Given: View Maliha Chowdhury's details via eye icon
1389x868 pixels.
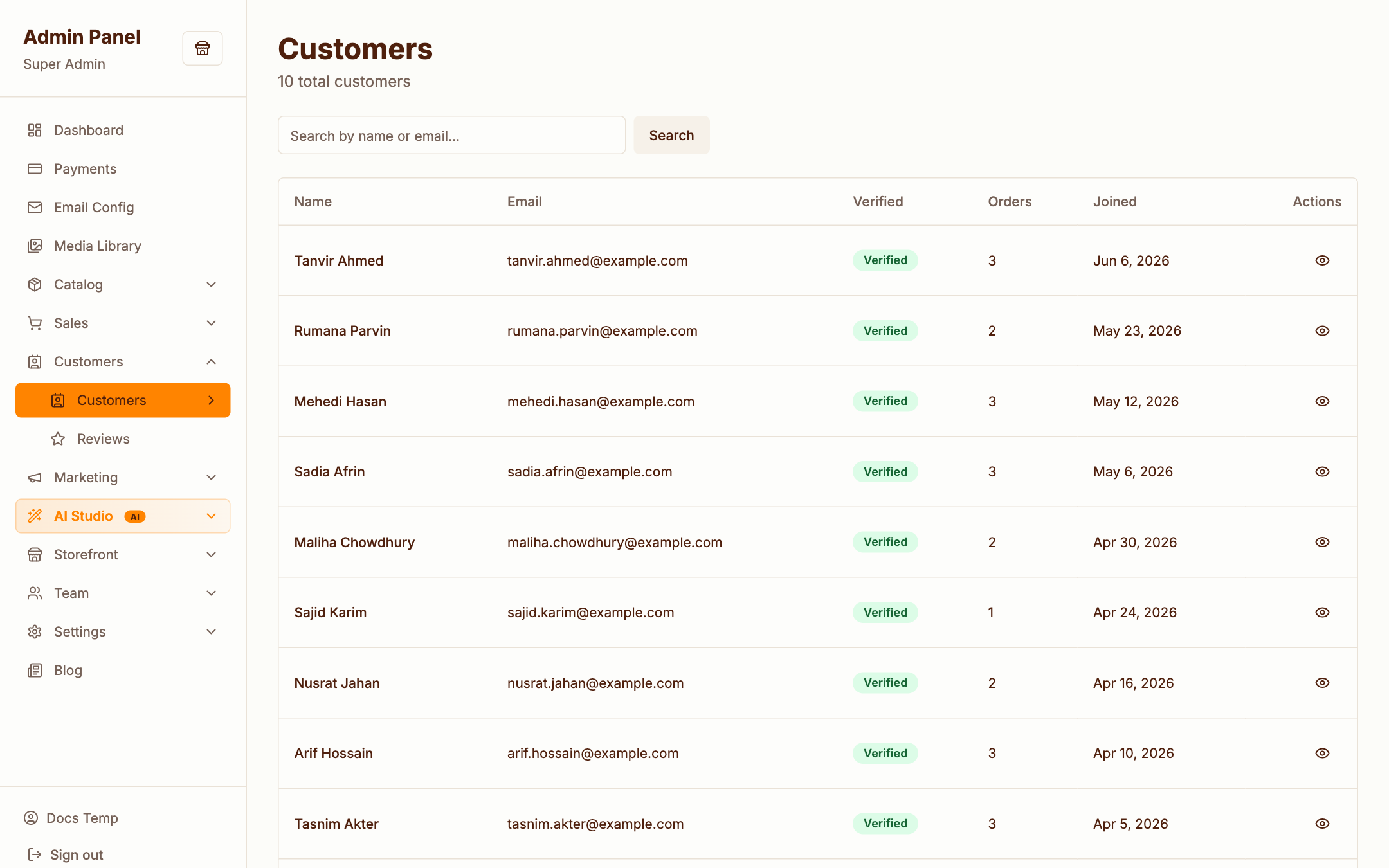Looking at the screenshot, I should coord(1322,542).
